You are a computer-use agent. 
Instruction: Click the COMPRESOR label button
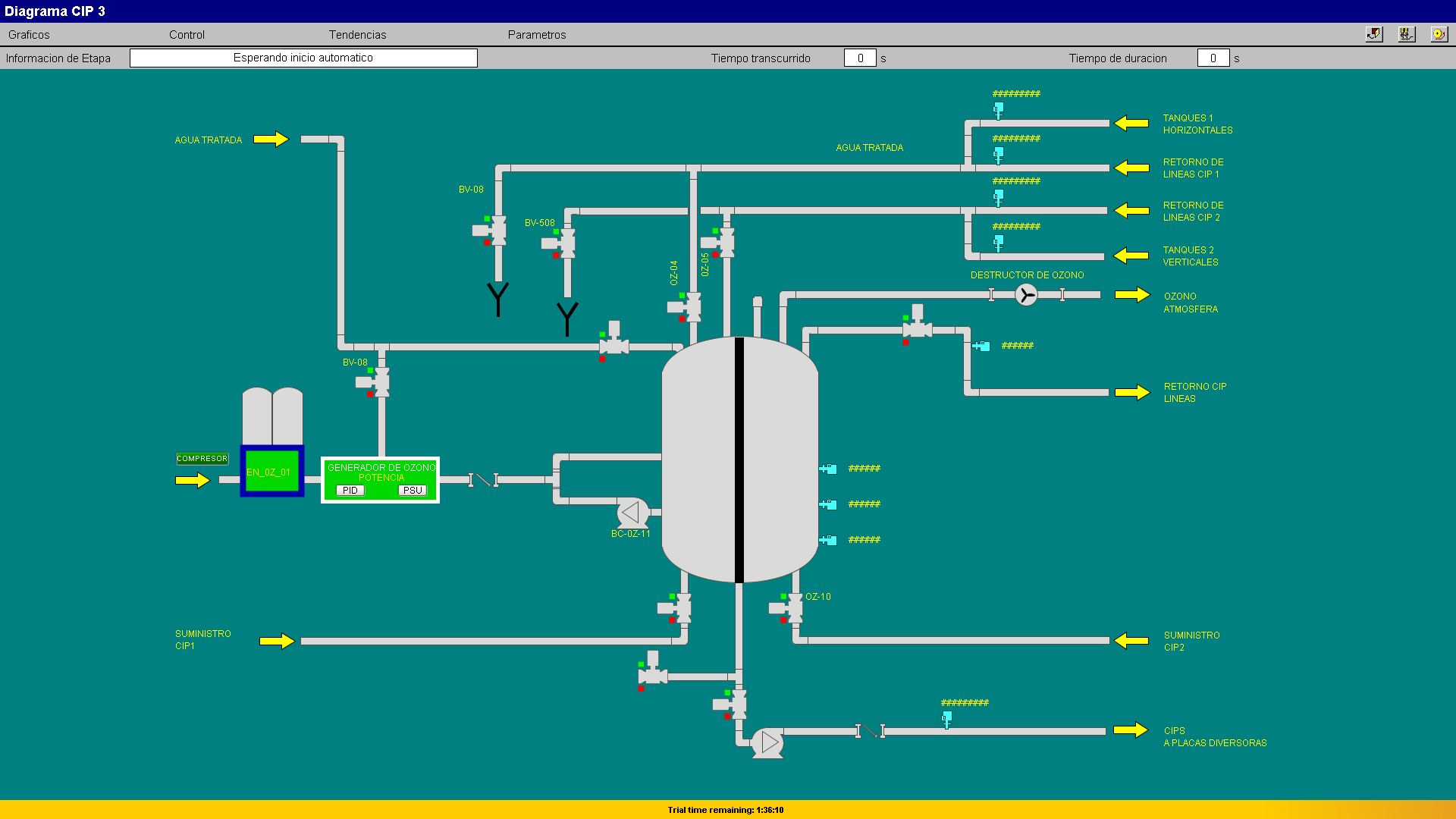tap(202, 459)
